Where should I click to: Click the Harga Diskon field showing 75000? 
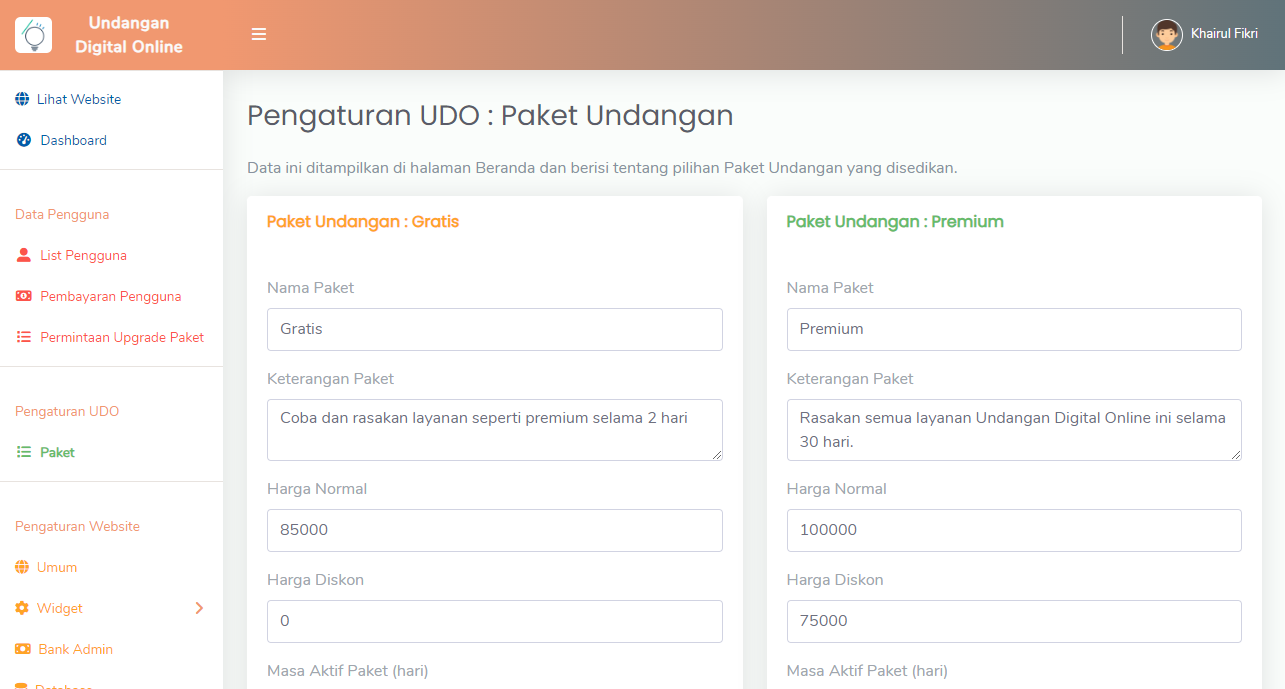pos(1014,621)
